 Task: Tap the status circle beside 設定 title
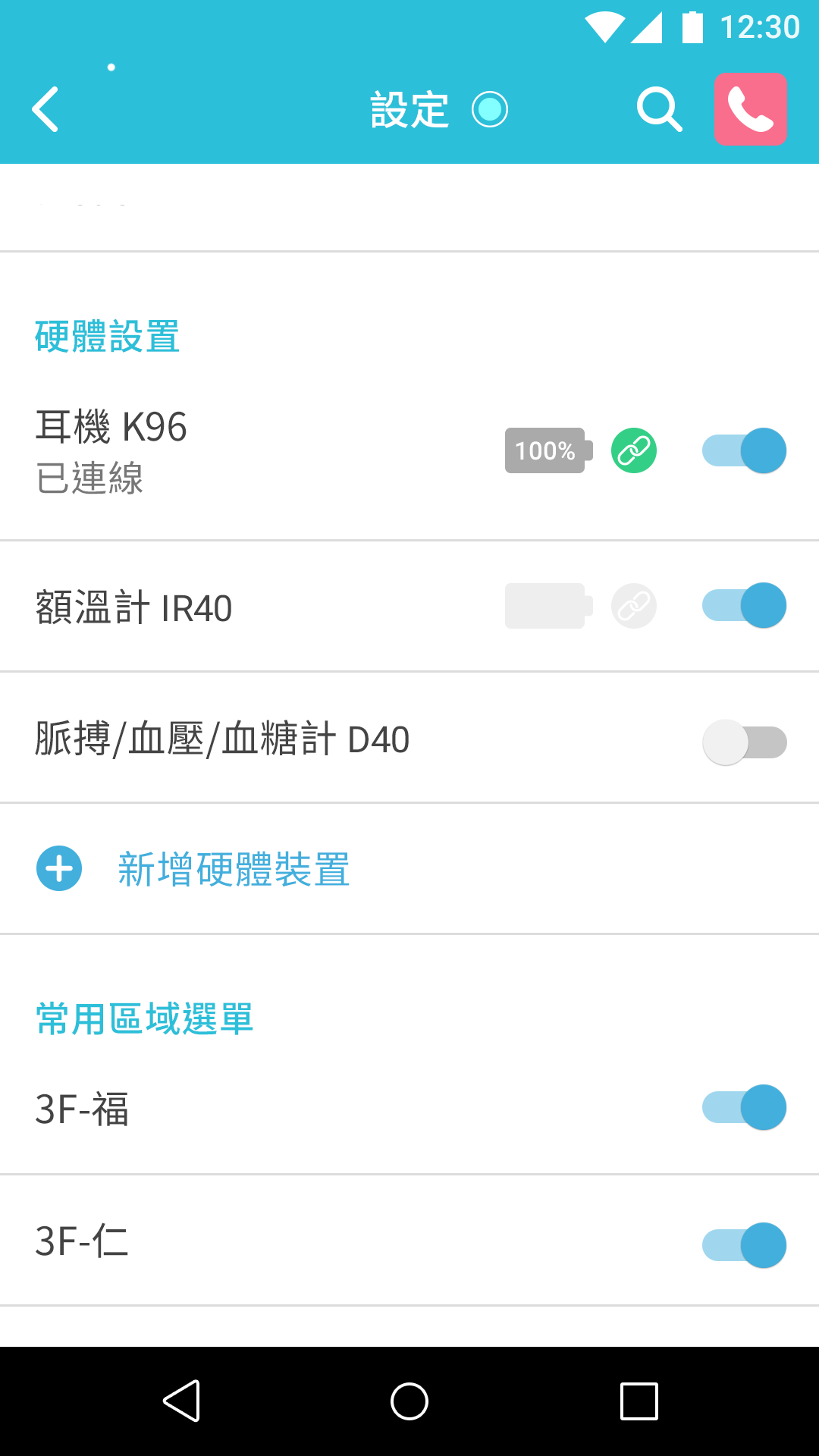click(x=490, y=109)
